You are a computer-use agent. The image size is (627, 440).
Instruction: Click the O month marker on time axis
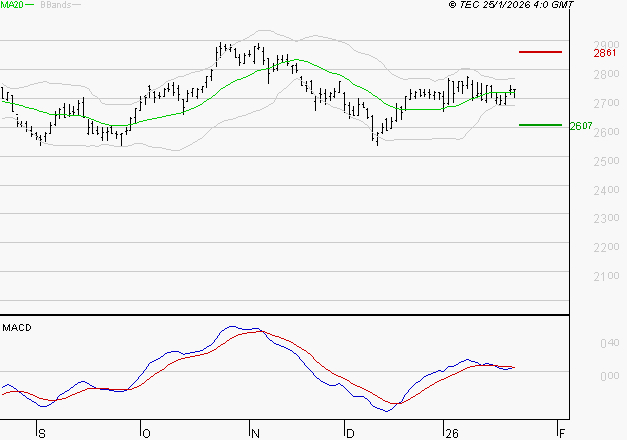[x=146, y=434]
